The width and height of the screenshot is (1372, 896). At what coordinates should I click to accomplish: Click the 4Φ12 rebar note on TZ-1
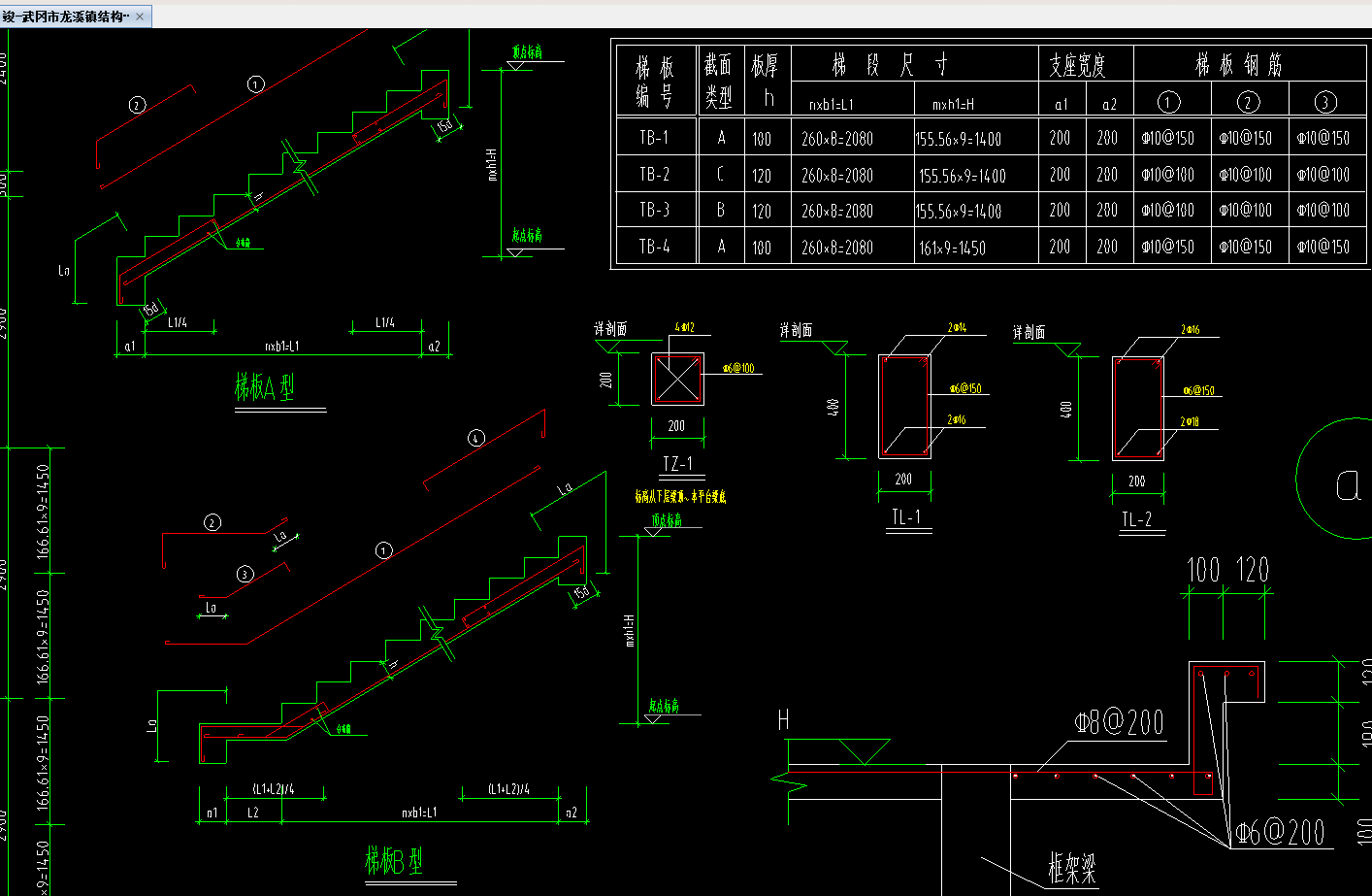684,327
